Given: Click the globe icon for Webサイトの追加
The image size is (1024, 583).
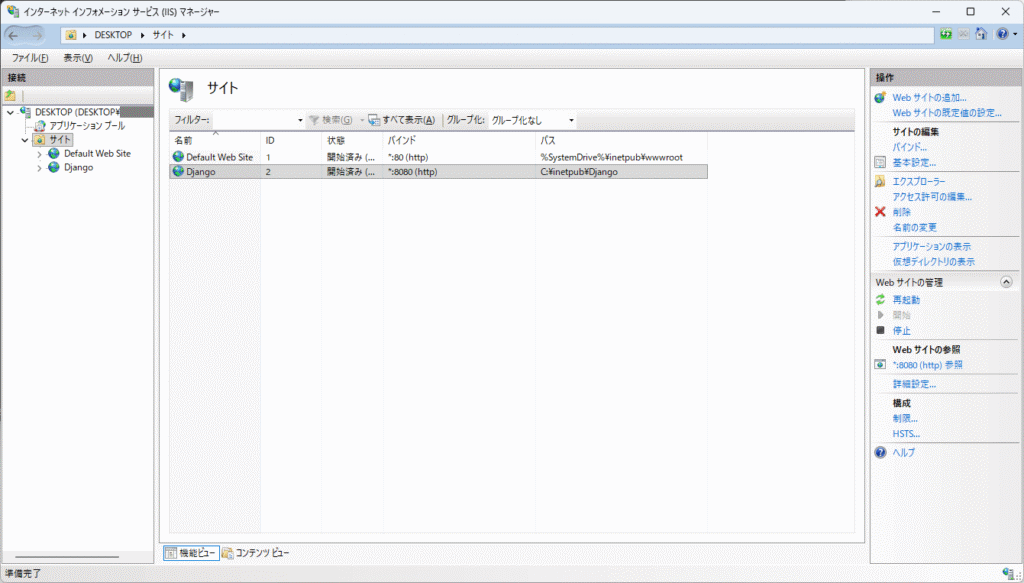Looking at the screenshot, I should [880, 98].
